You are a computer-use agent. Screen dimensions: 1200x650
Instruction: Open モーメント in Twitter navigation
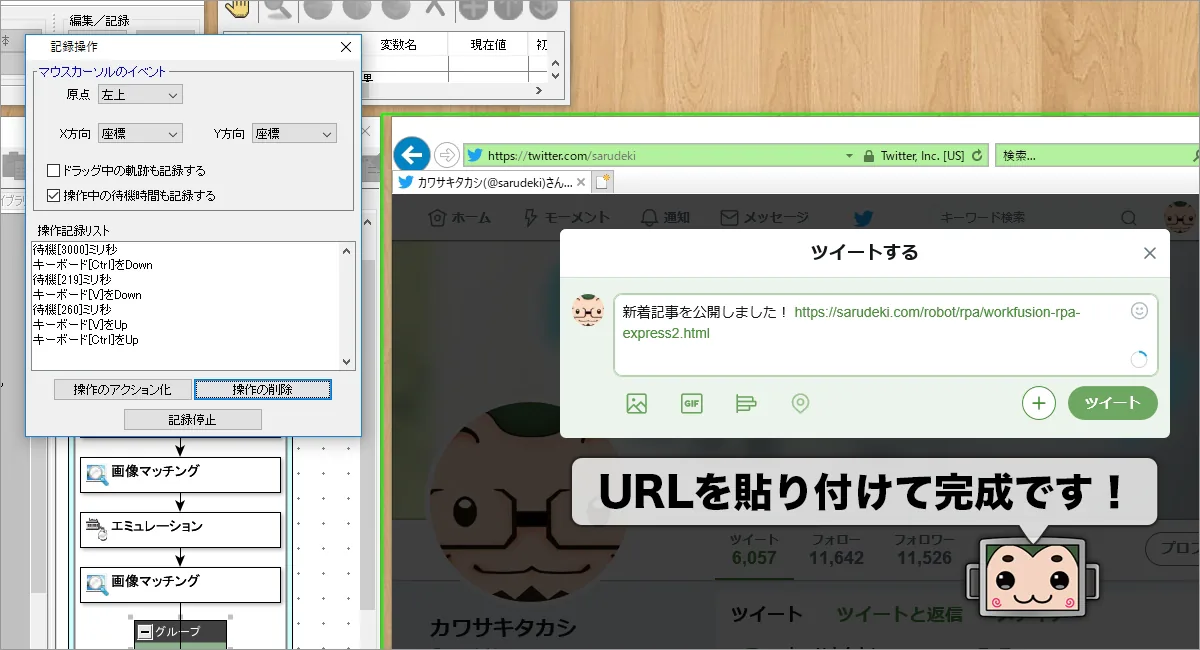click(x=565, y=218)
